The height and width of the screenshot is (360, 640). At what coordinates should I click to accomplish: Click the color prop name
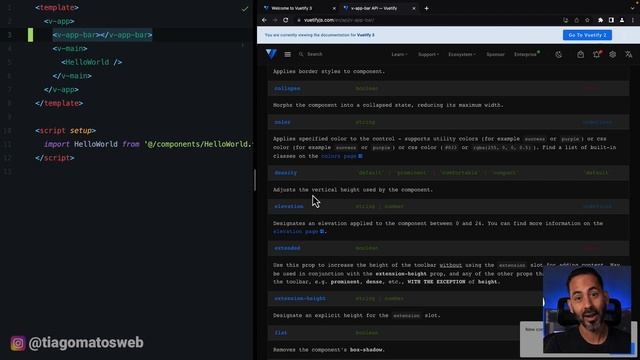coord(282,122)
